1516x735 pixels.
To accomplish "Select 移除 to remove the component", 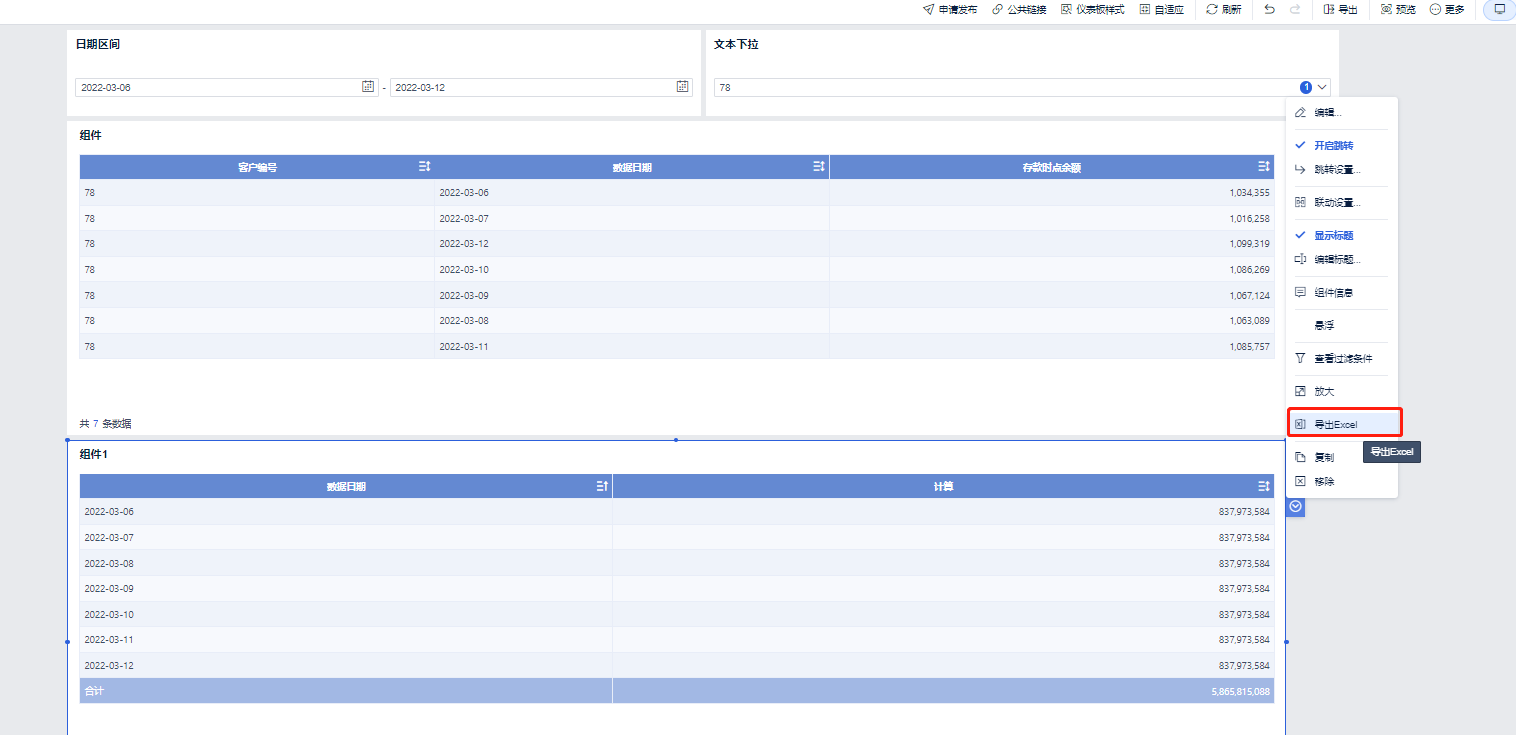I will pos(1342,482).
